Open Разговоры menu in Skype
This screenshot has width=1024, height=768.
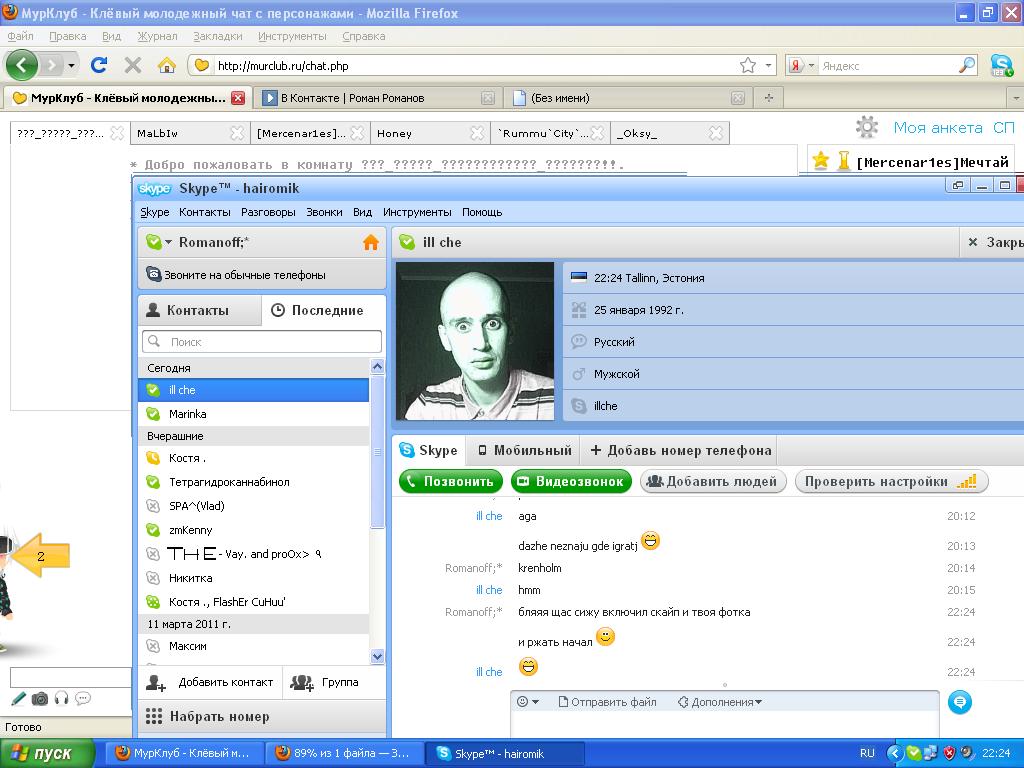click(x=268, y=212)
